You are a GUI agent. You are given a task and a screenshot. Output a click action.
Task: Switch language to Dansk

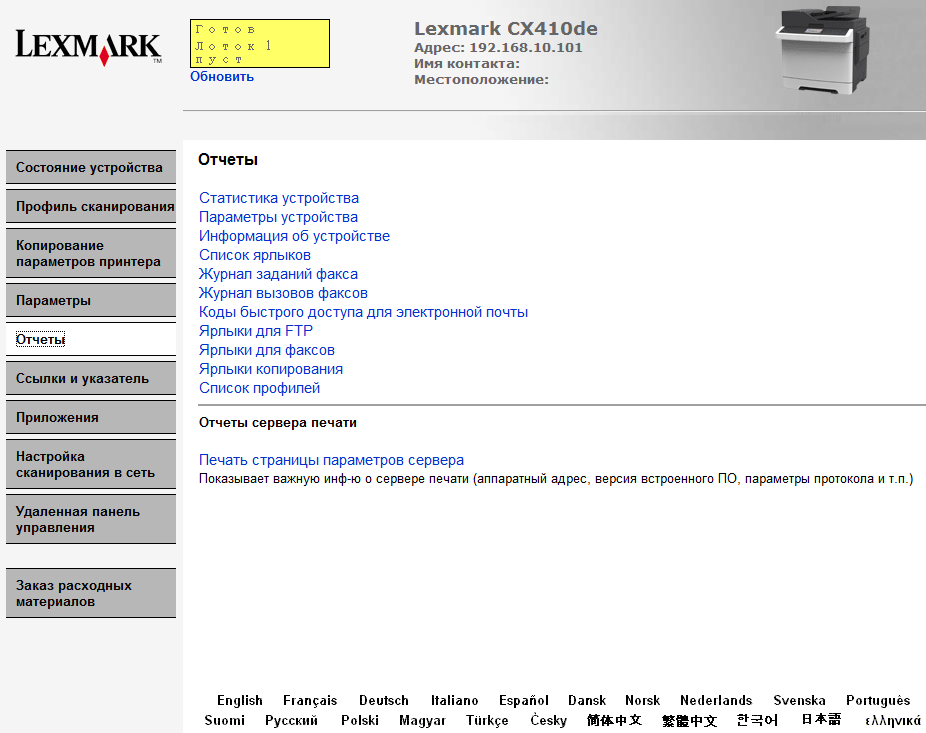coord(587,701)
